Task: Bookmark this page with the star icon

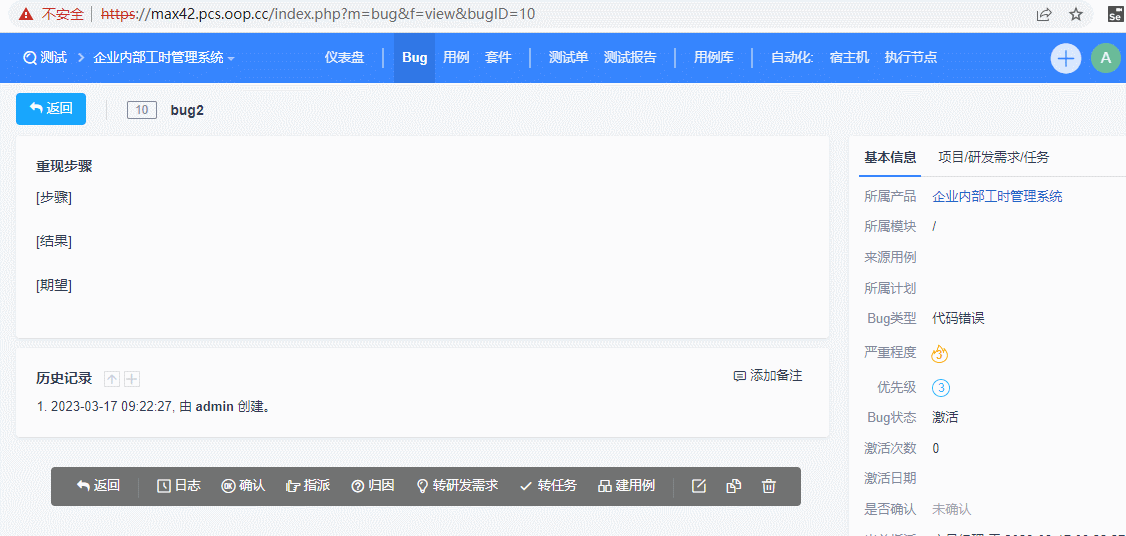Action: [1076, 14]
